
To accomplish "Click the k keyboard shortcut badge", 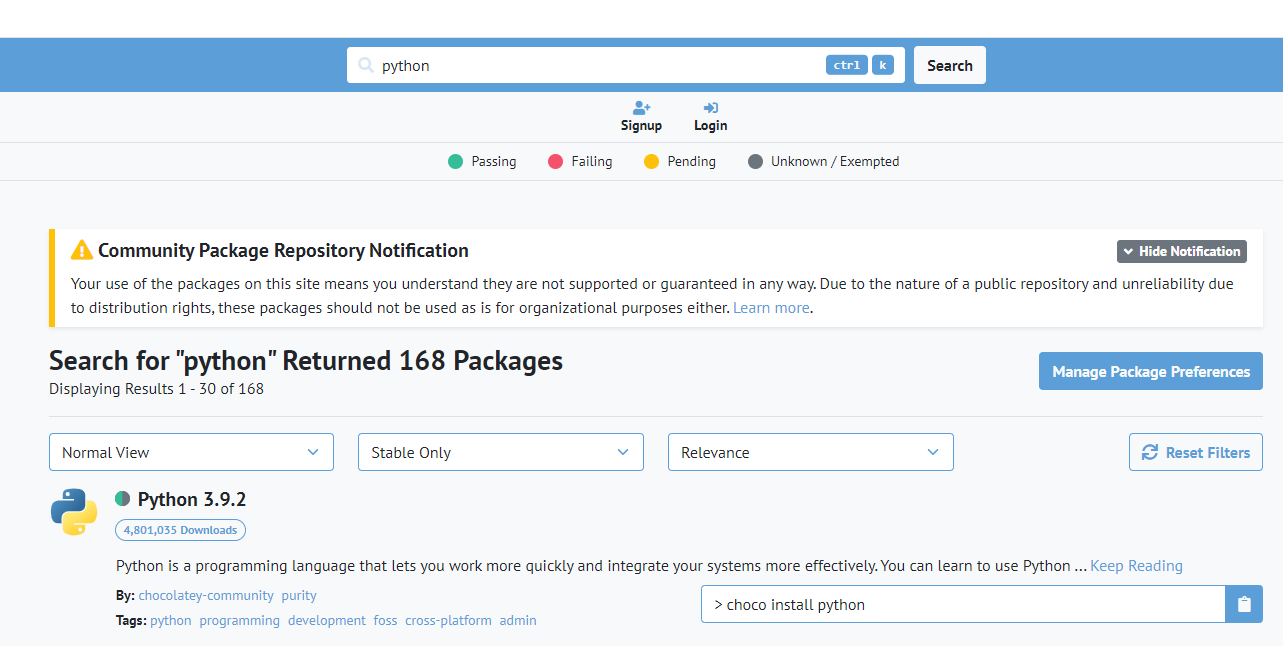I will [x=883, y=65].
